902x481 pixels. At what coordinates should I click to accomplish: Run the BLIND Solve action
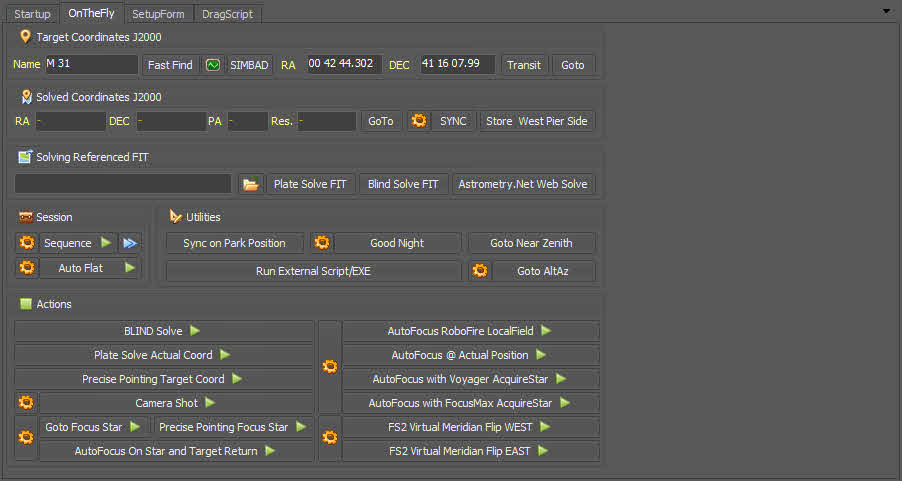tap(163, 331)
